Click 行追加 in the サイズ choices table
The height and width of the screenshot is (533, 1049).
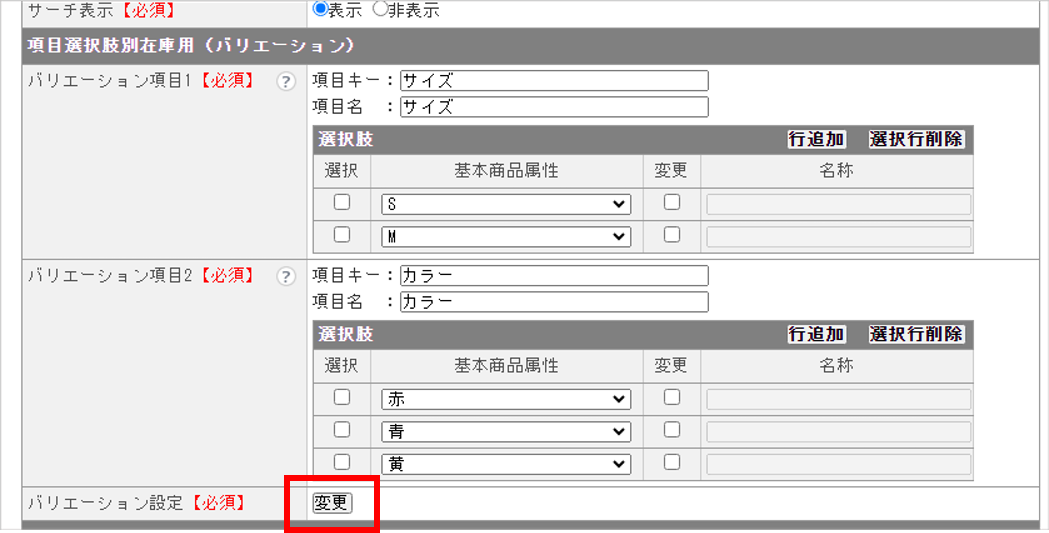tap(816, 139)
